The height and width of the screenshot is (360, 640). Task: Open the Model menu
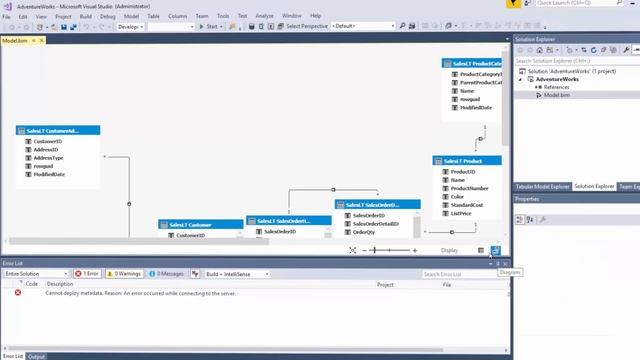[x=131, y=16]
